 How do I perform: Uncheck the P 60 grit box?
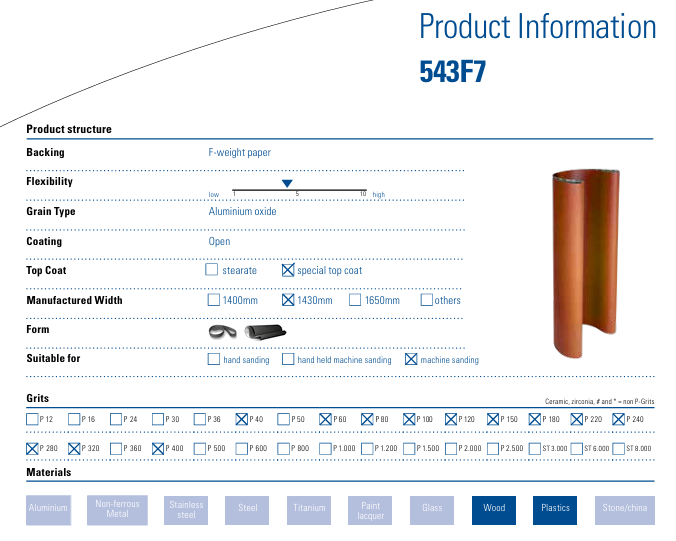pos(325,419)
